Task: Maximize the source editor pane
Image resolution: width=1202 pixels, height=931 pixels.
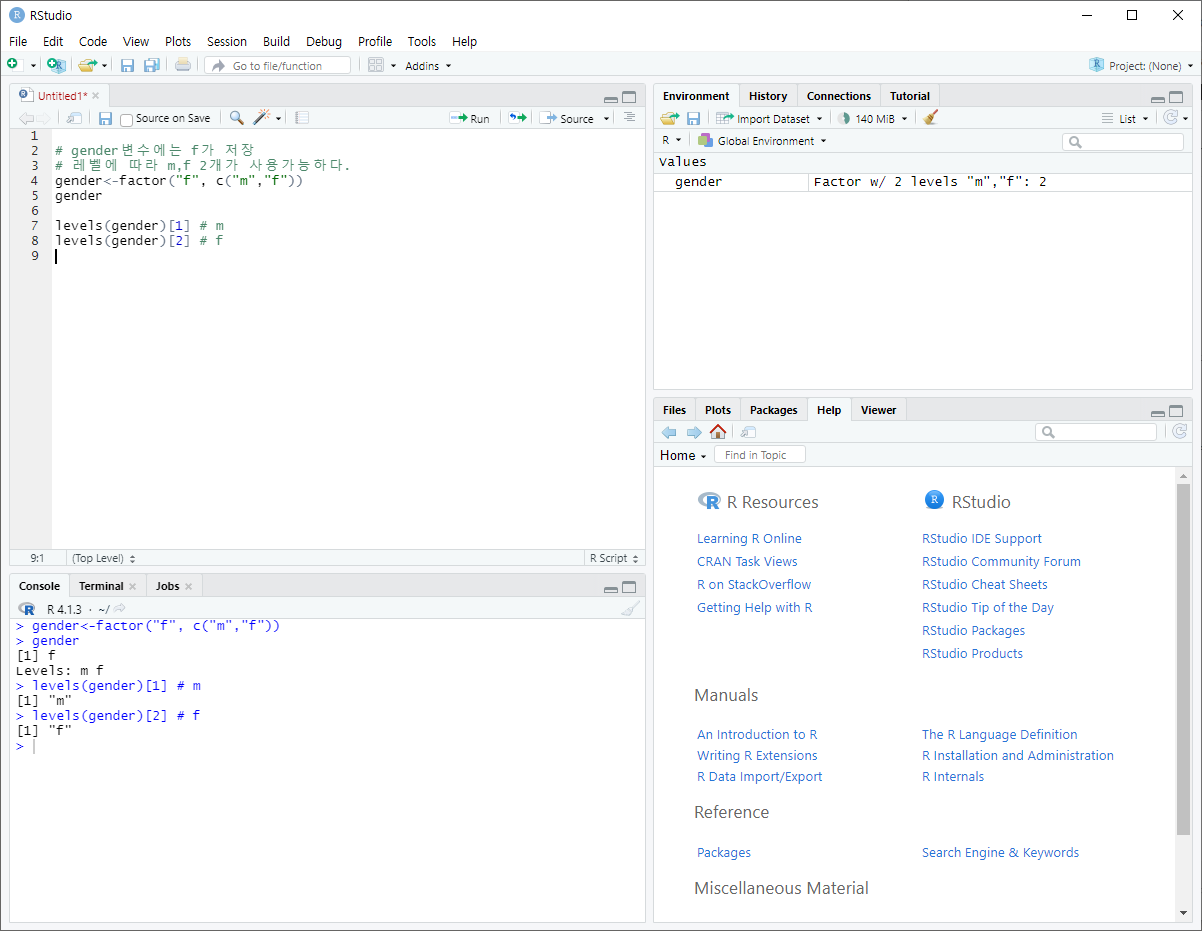Action: (629, 97)
